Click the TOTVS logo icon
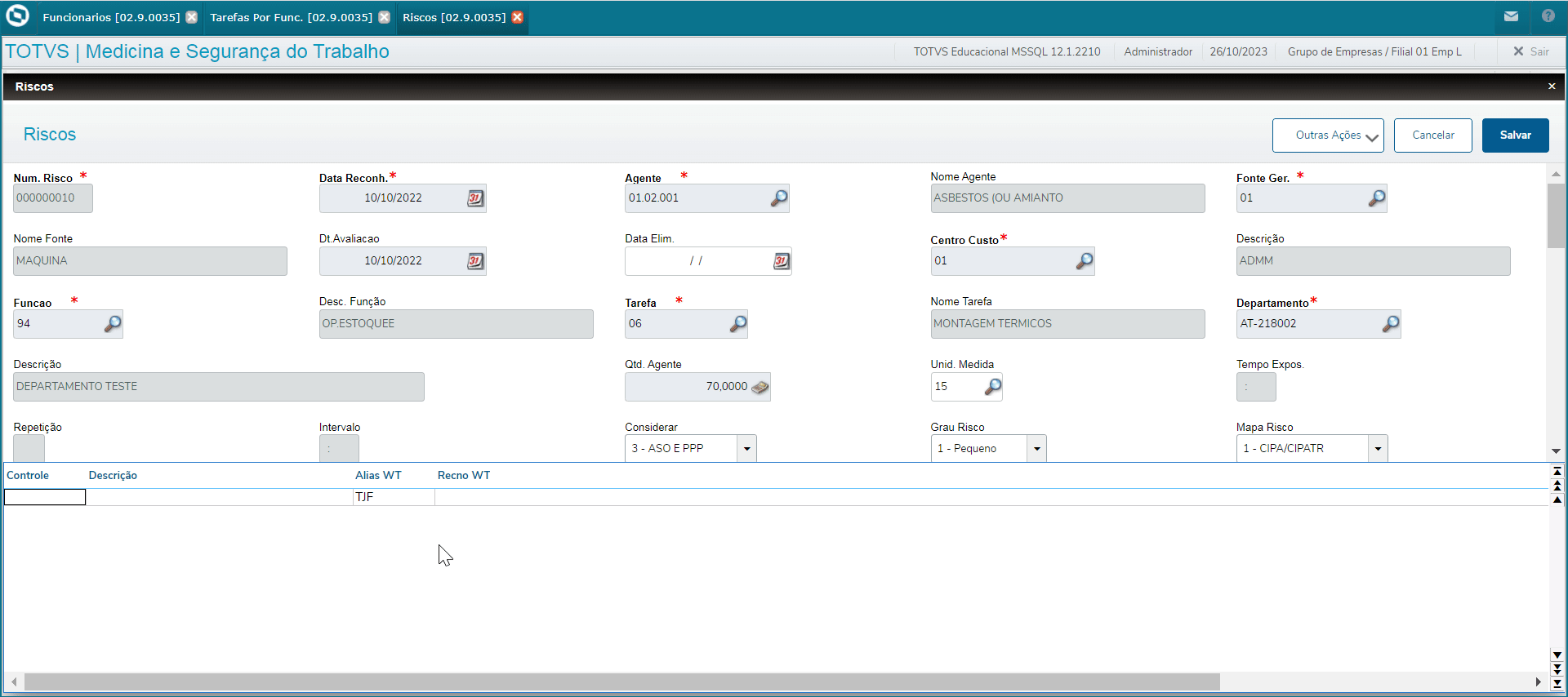 17,16
